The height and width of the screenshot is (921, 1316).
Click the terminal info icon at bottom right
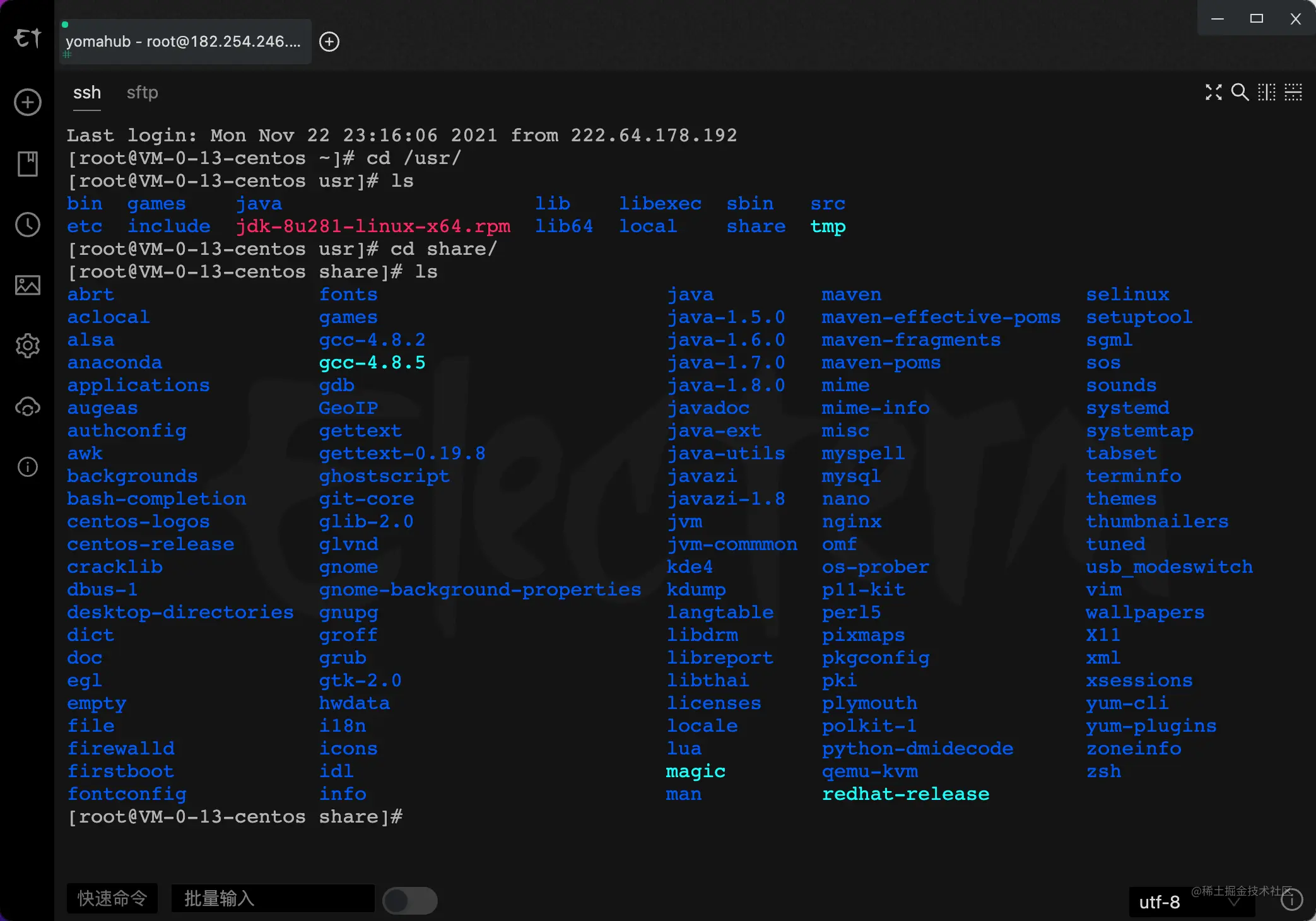1291,900
